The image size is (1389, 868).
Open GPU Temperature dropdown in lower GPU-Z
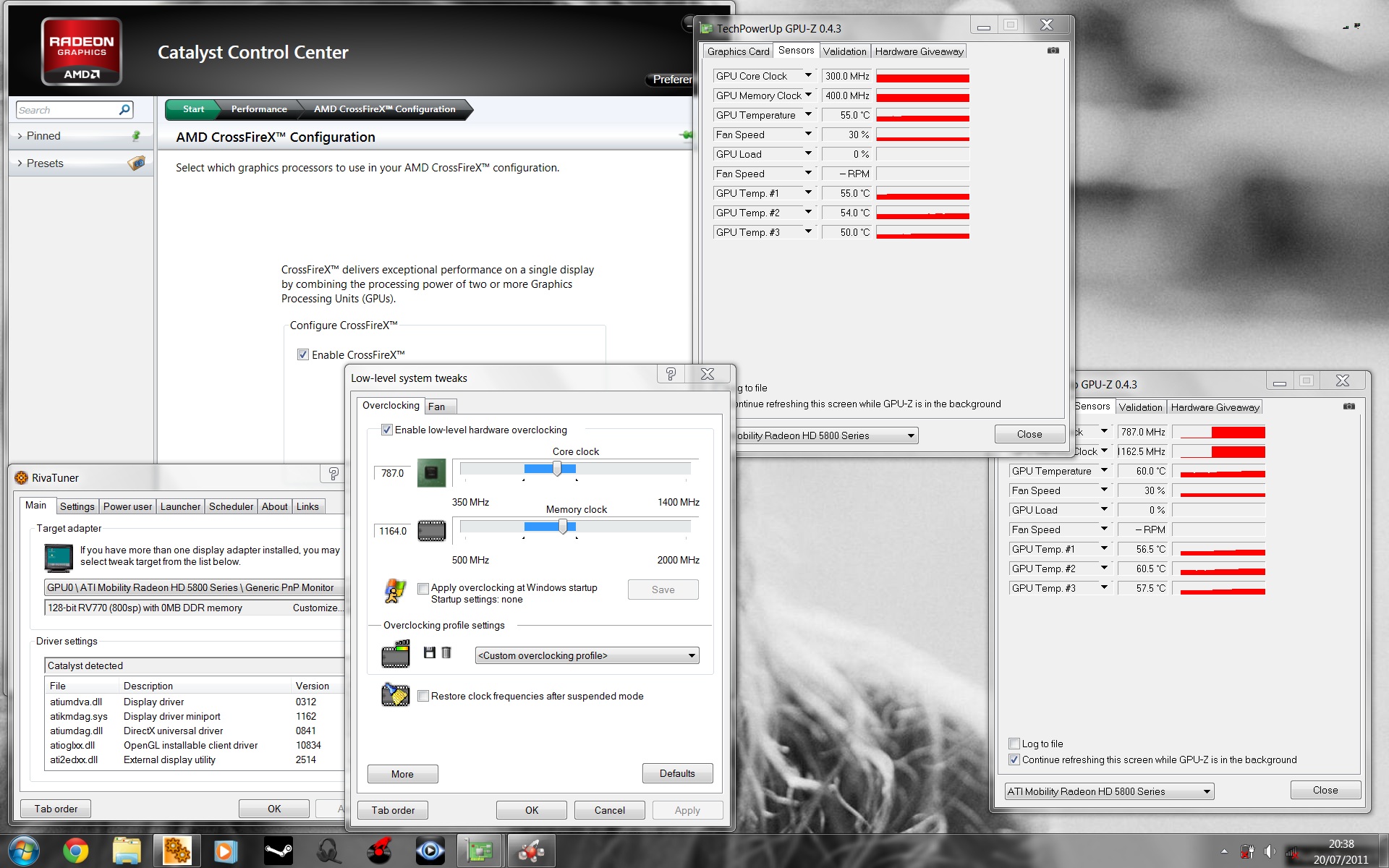point(1104,470)
